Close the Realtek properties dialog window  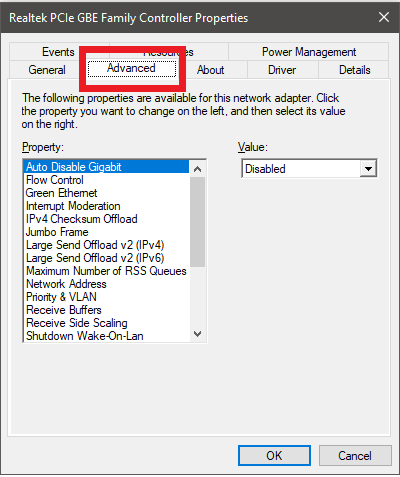[x=384, y=17]
